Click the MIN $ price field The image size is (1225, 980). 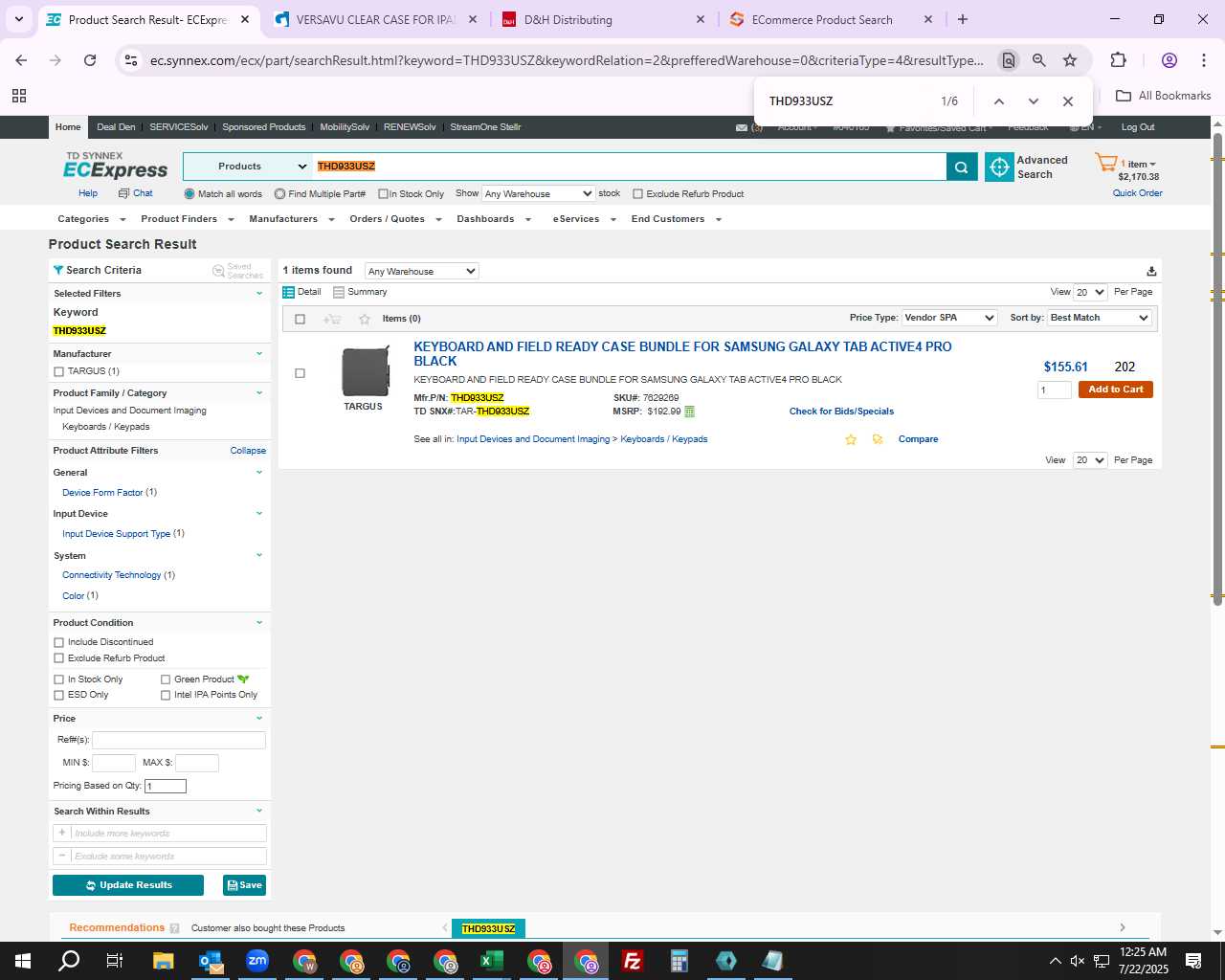[114, 763]
